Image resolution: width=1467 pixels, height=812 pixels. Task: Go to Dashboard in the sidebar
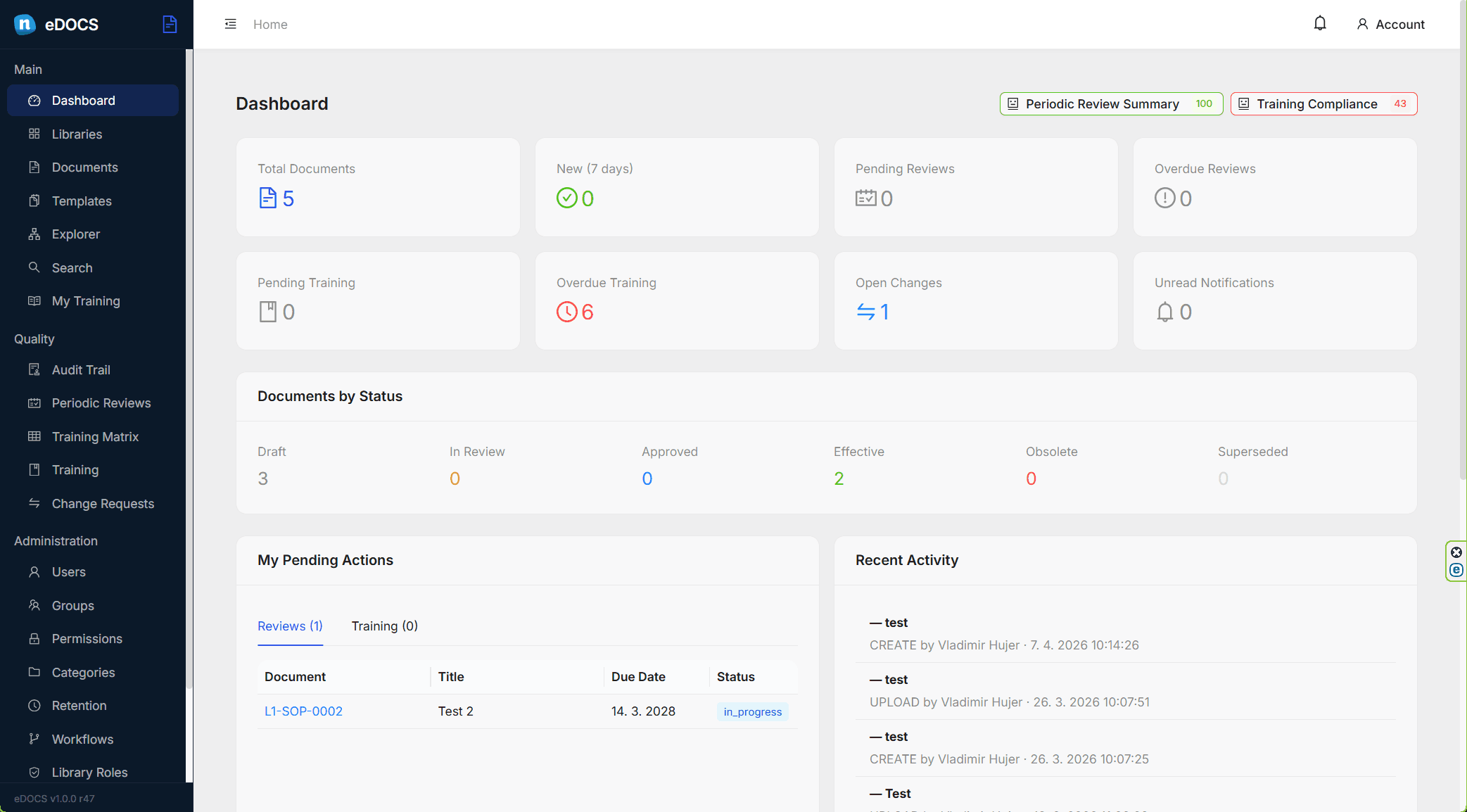point(93,101)
